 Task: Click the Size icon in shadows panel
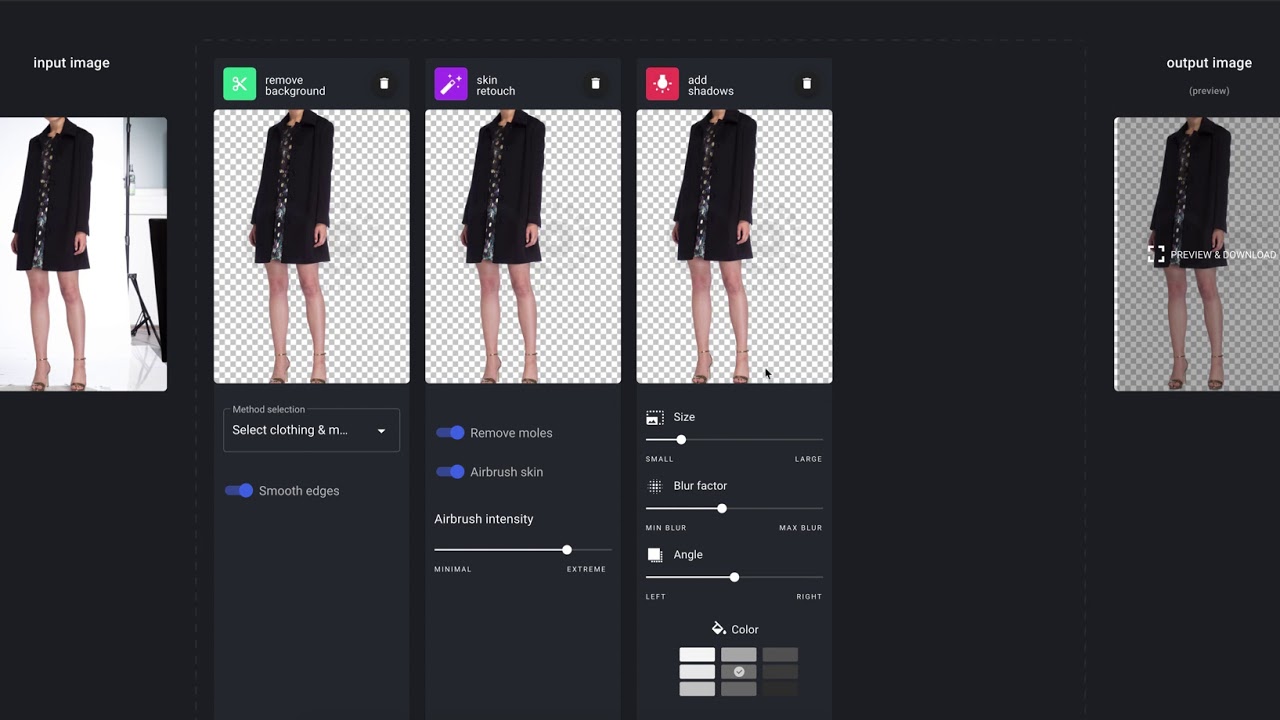point(655,417)
